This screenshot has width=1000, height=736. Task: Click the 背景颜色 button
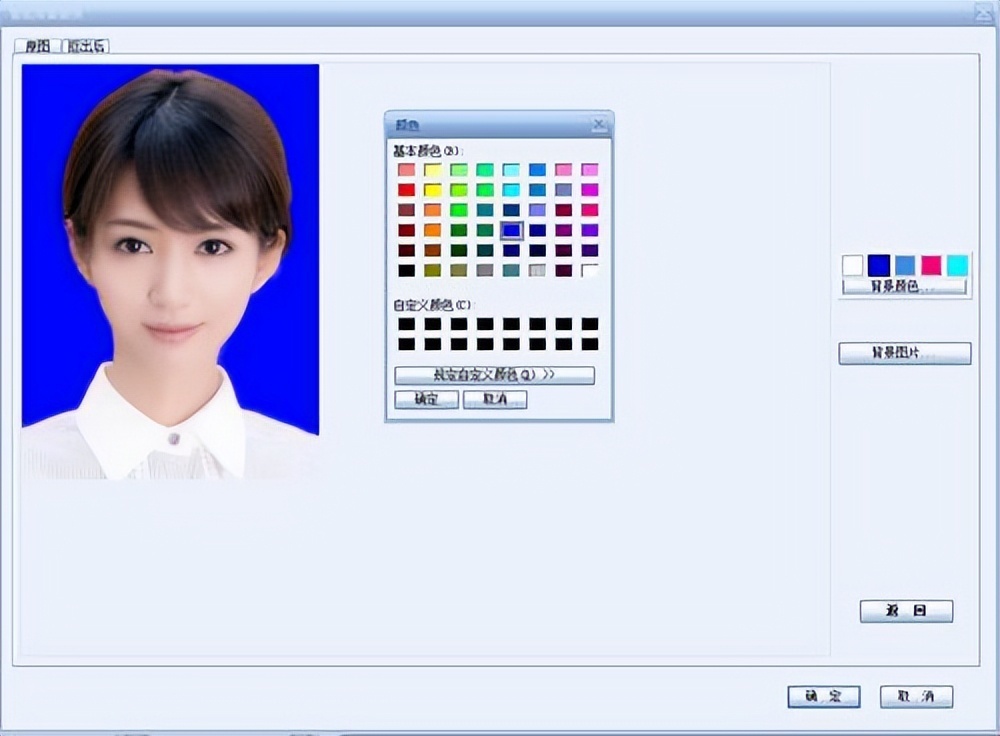coord(904,286)
